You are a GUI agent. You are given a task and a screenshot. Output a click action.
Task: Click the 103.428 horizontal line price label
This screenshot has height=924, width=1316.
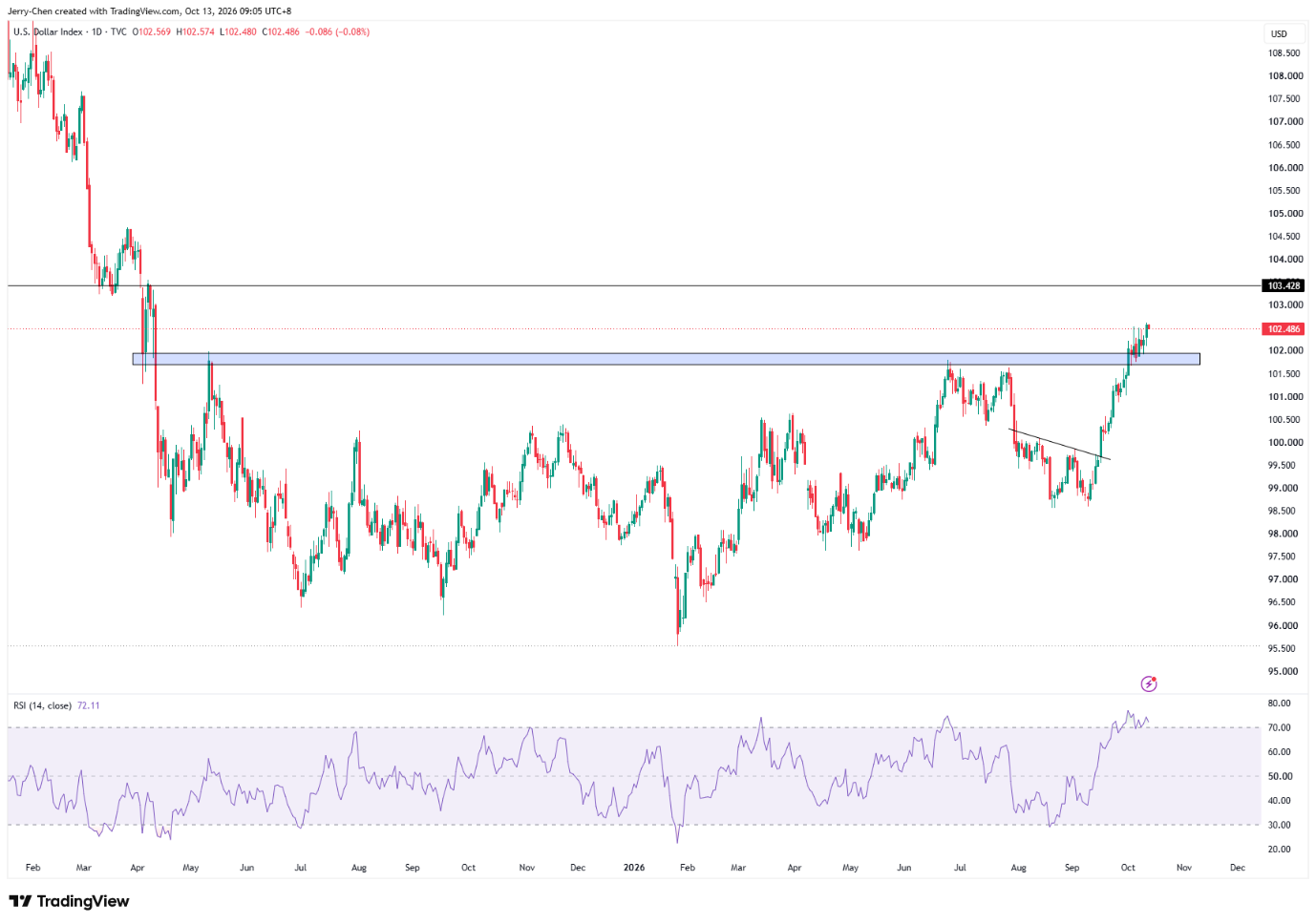click(x=1284, y=285)
